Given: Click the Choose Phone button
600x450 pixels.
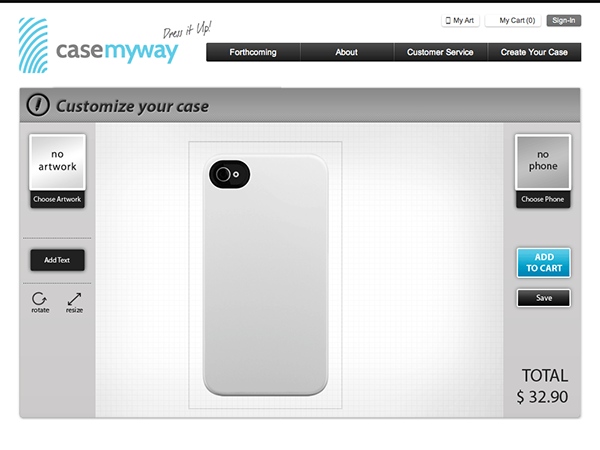Looking at the screenshot, I should click(x=543, y=199).
